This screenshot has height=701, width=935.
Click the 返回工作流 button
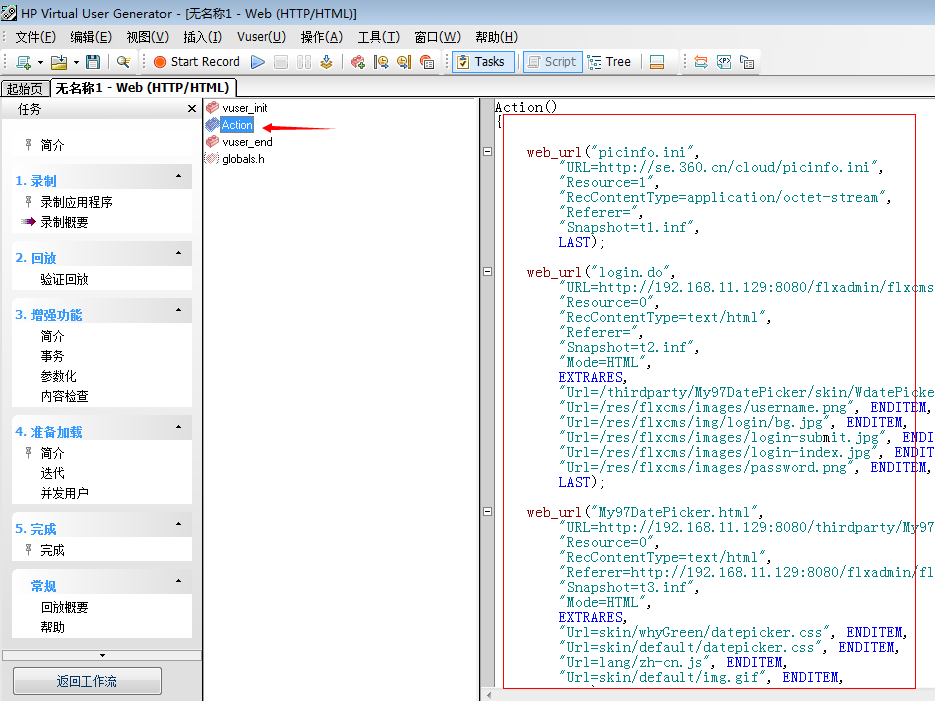(87, 681)
